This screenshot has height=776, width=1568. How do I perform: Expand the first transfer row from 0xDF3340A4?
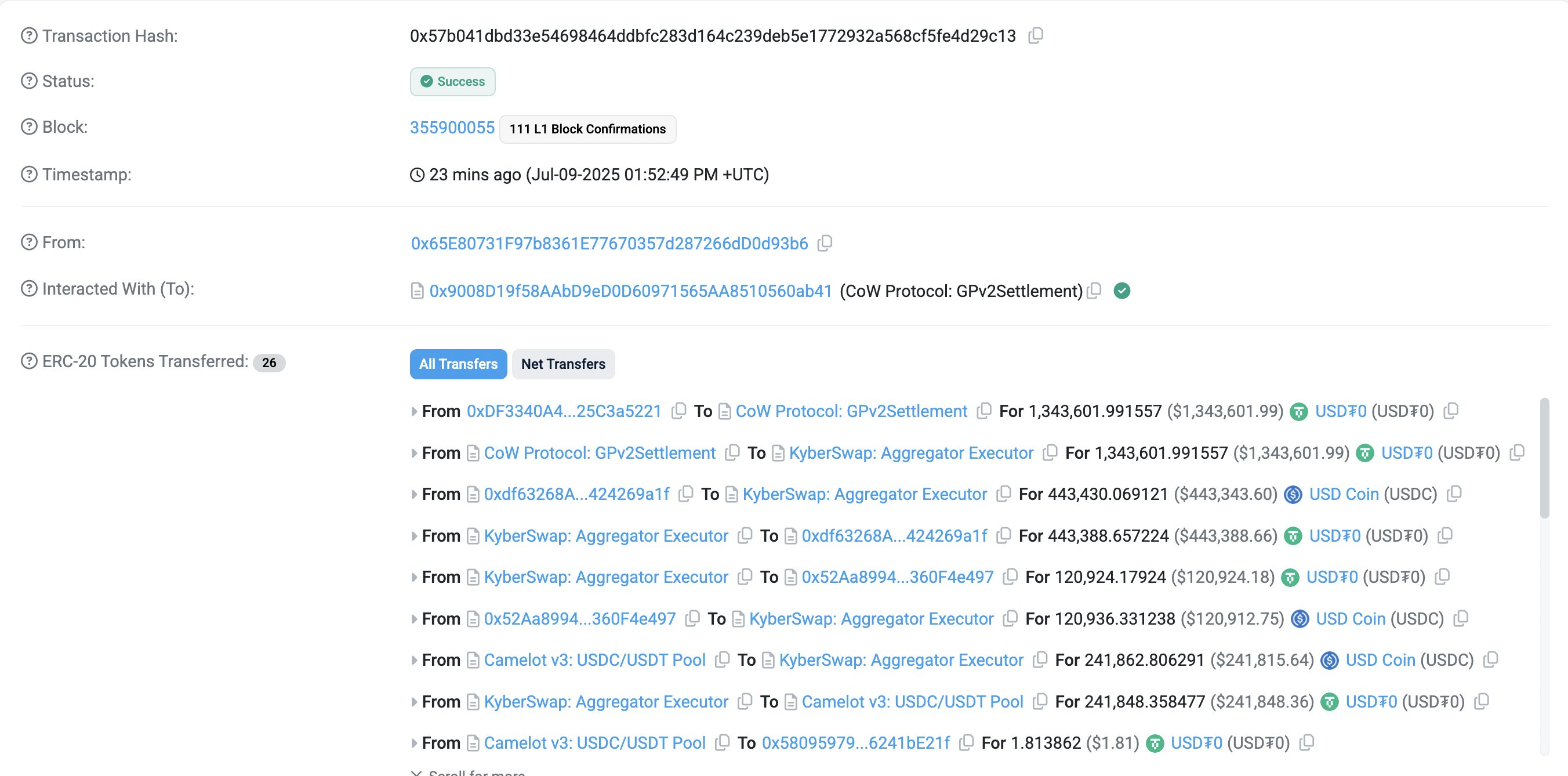coord(414,411)
